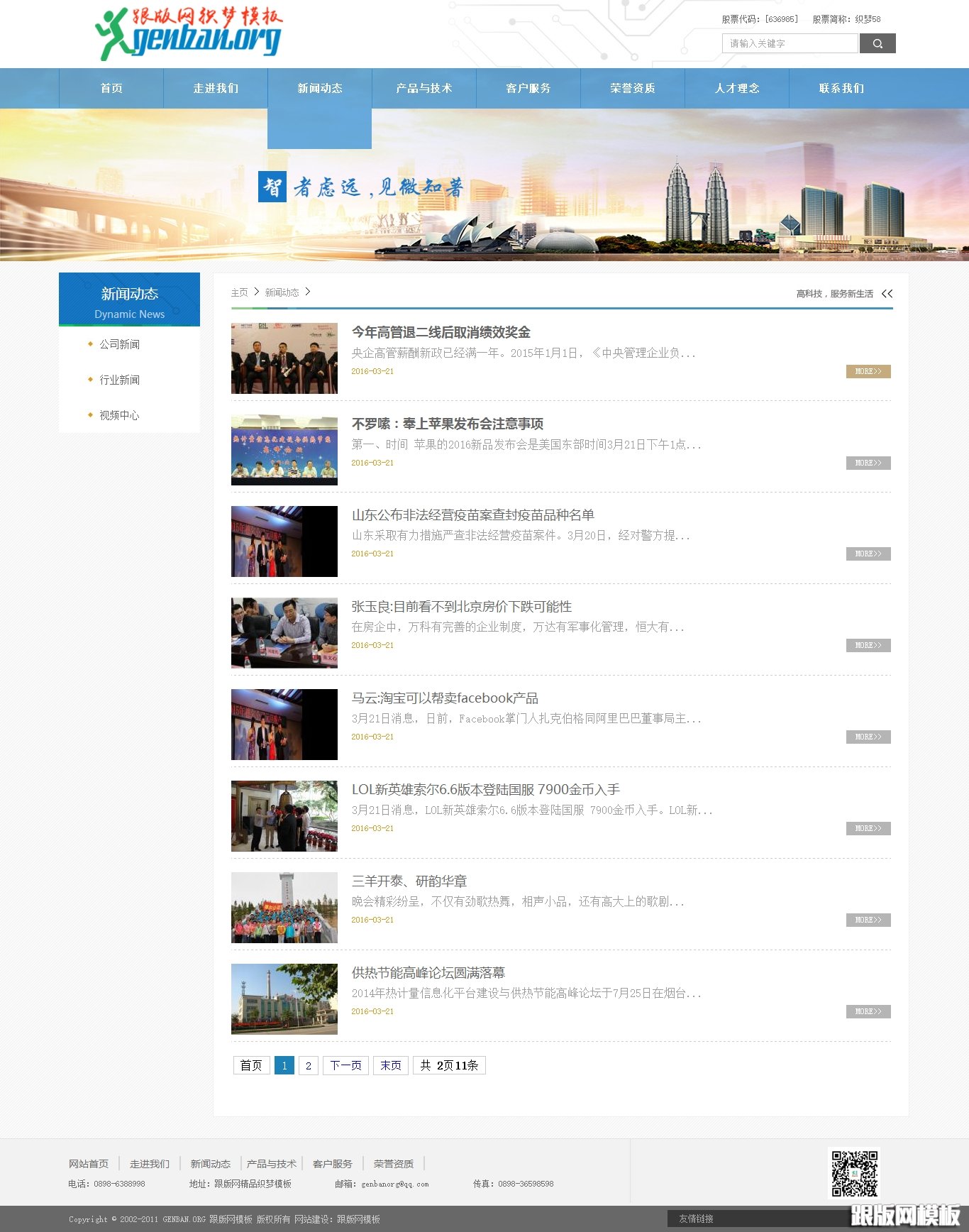
Task: Click text 共 2页11条 in pagination
Action: click(x=449, y=1065)
